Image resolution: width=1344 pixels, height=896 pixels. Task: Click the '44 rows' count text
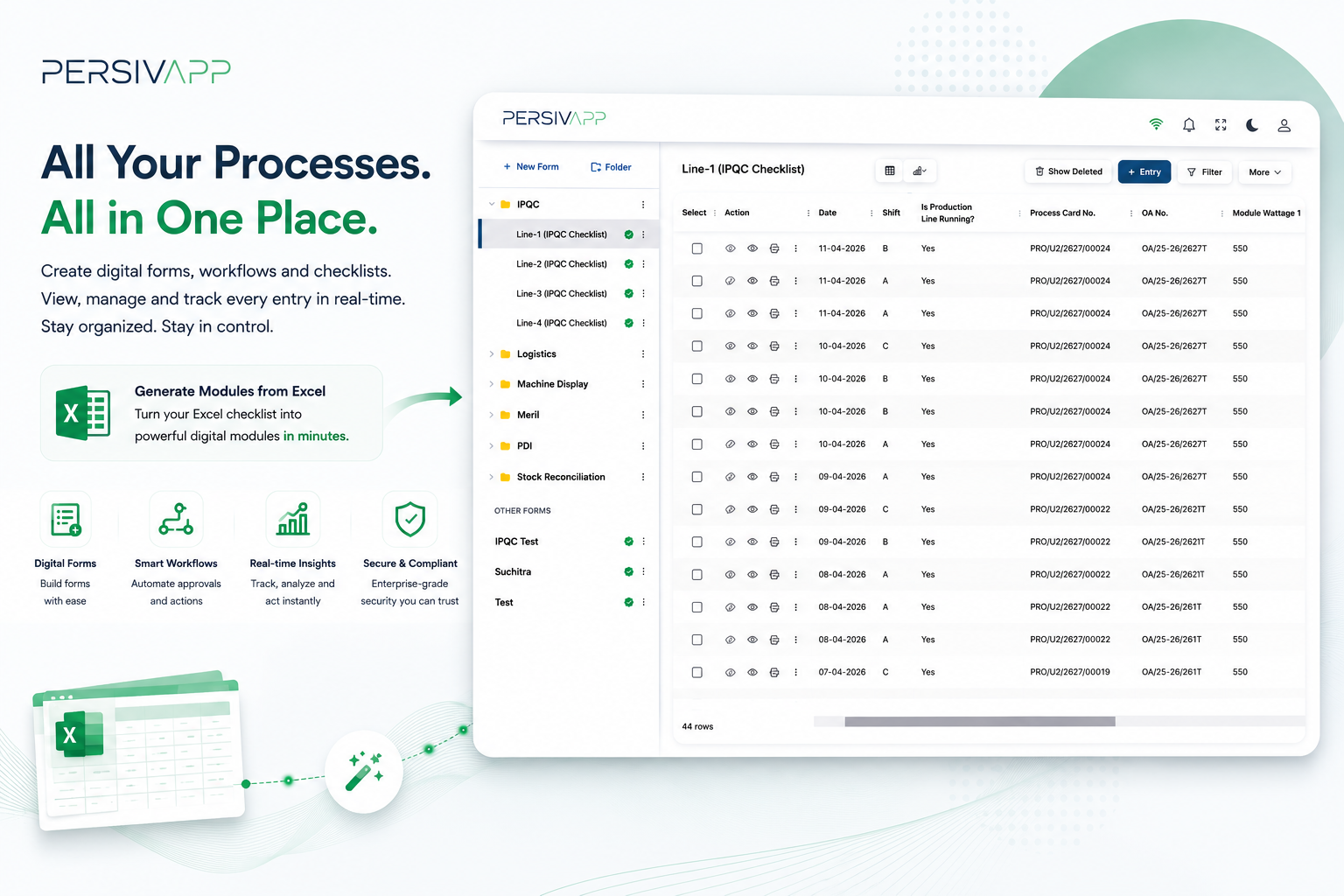[697, 727]
